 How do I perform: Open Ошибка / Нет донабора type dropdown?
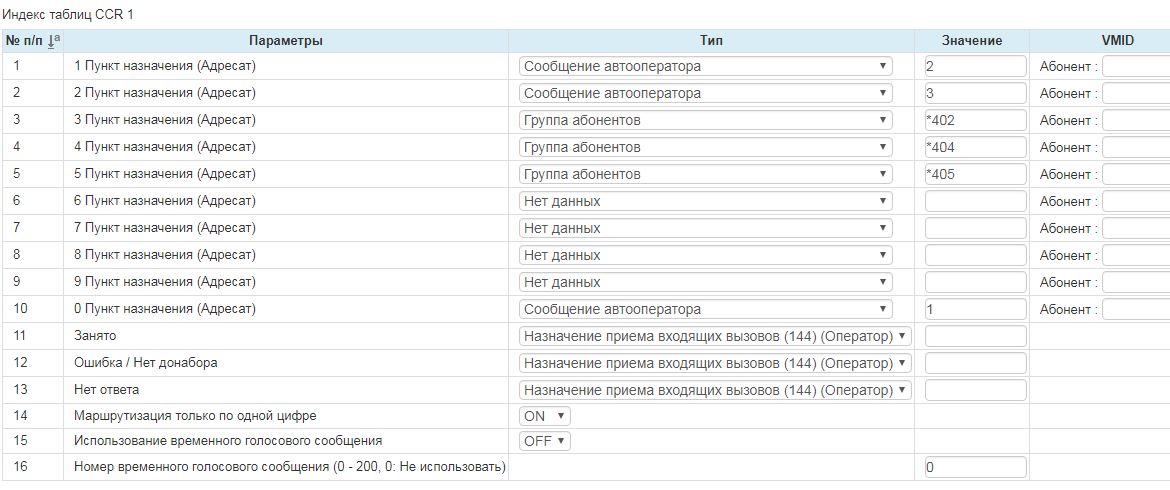(715, 363)
